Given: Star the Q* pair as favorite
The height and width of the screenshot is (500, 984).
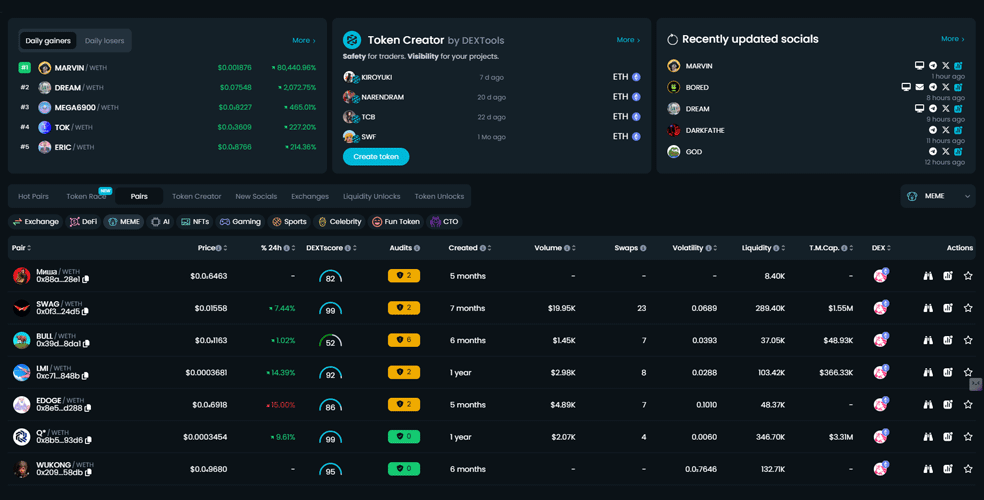Looking at the screenshot, I should pos(968,437).
